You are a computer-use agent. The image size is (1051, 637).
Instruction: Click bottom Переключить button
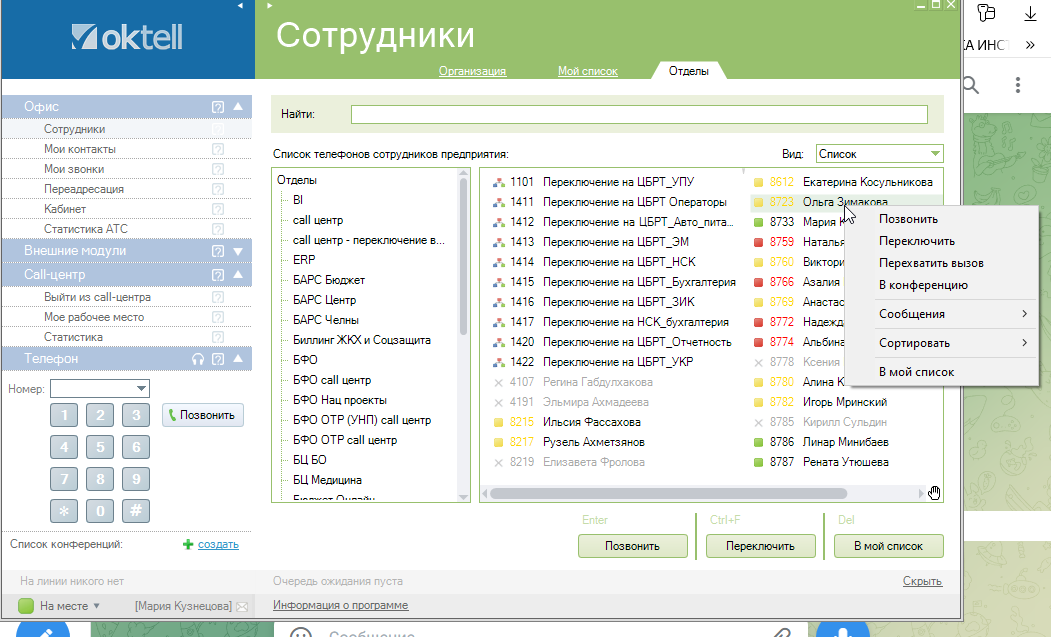[x=761, y=546]
